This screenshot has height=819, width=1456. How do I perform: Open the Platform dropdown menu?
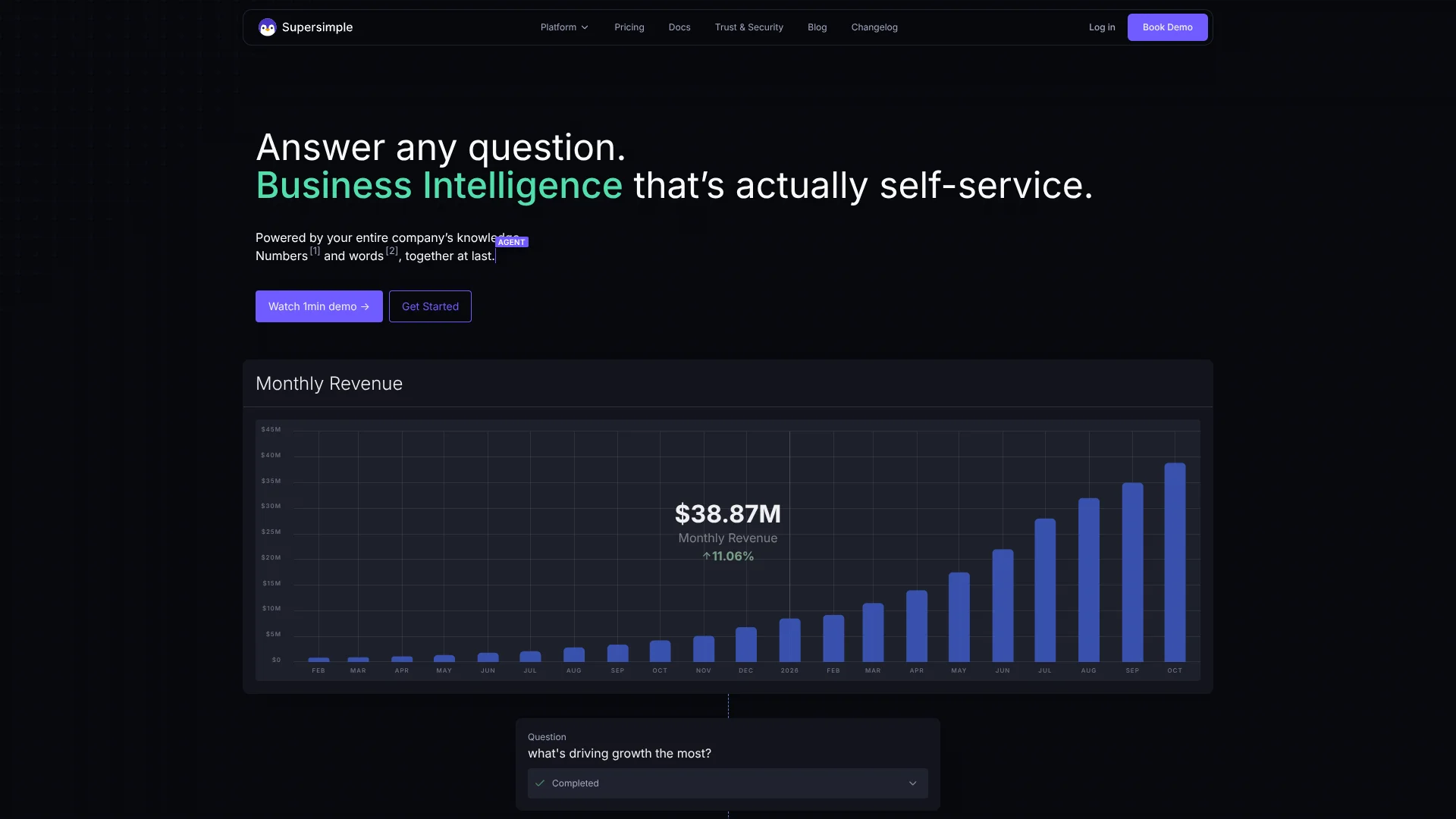[x=564, y=27]
